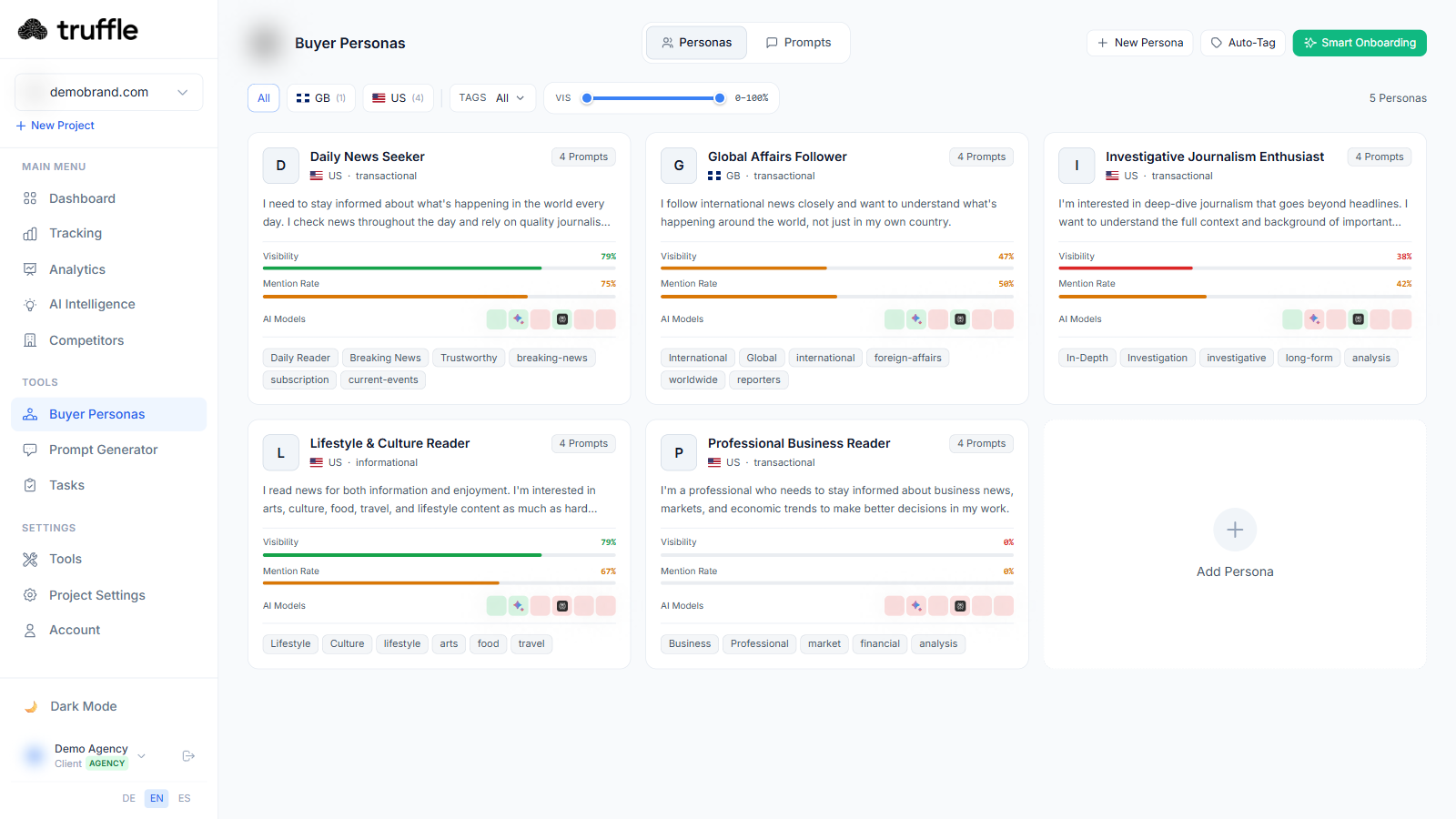
Task: Click the Buyer Personas sidebar icon
Action: [x=30, y=414]
